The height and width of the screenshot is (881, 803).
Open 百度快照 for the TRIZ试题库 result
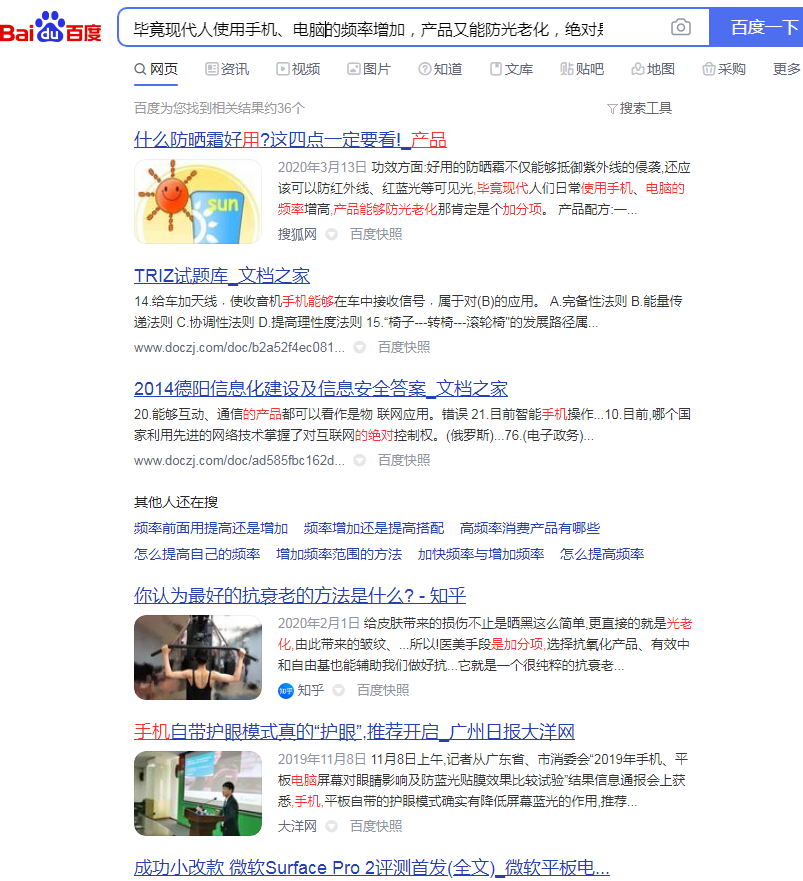click(404, 347)
